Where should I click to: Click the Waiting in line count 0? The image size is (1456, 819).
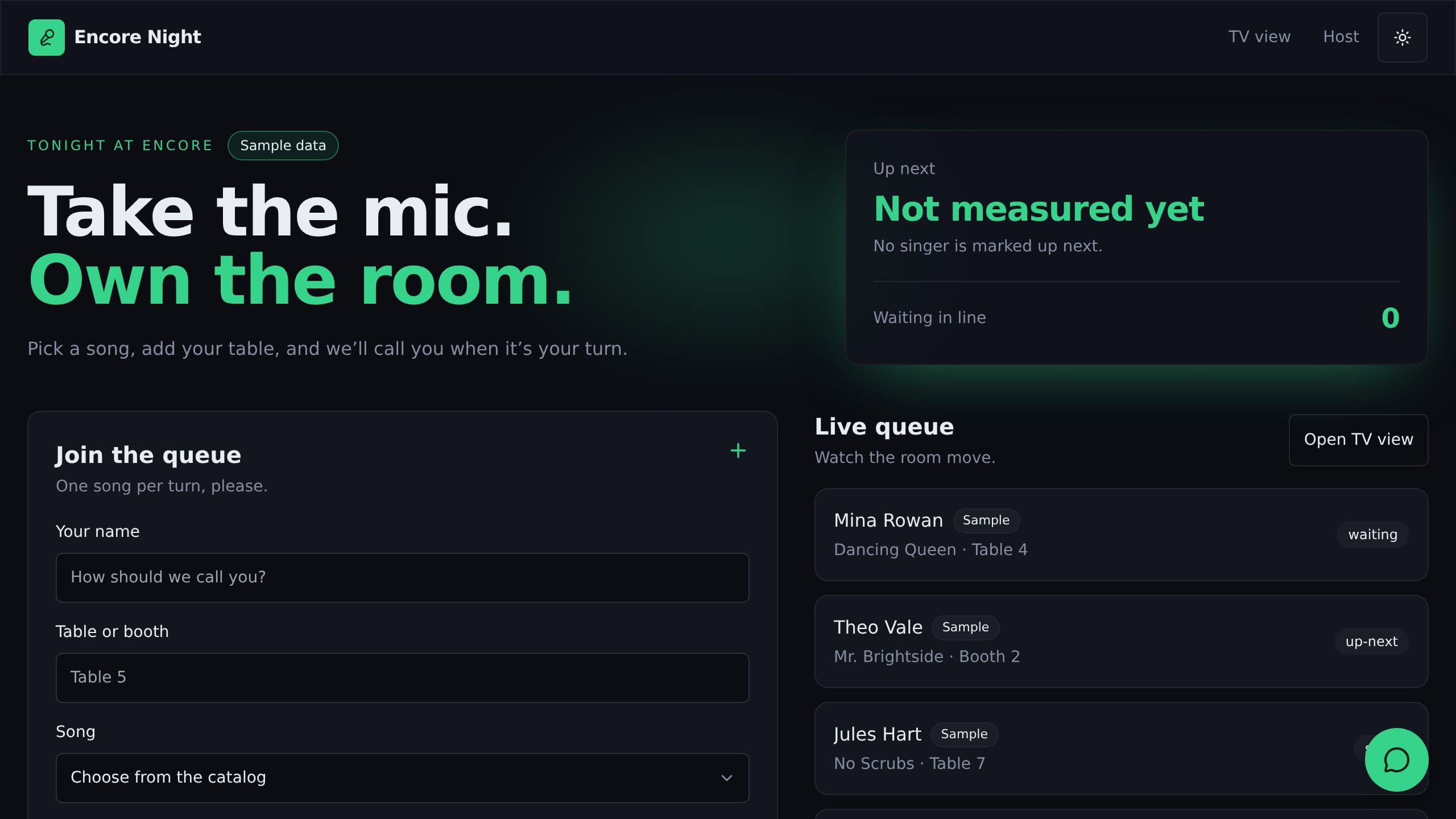[x=1390, y=318]
